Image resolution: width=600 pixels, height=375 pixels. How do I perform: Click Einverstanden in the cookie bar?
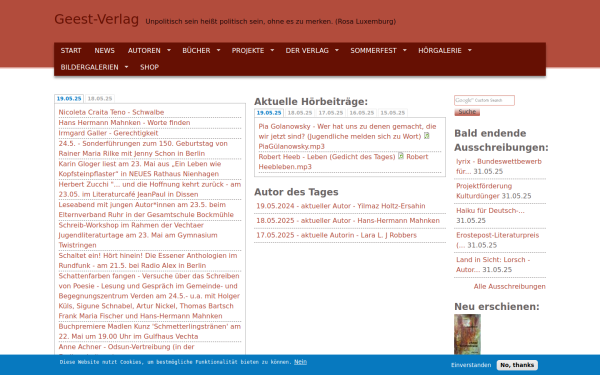pyautogui.click(x=471, y=365)
